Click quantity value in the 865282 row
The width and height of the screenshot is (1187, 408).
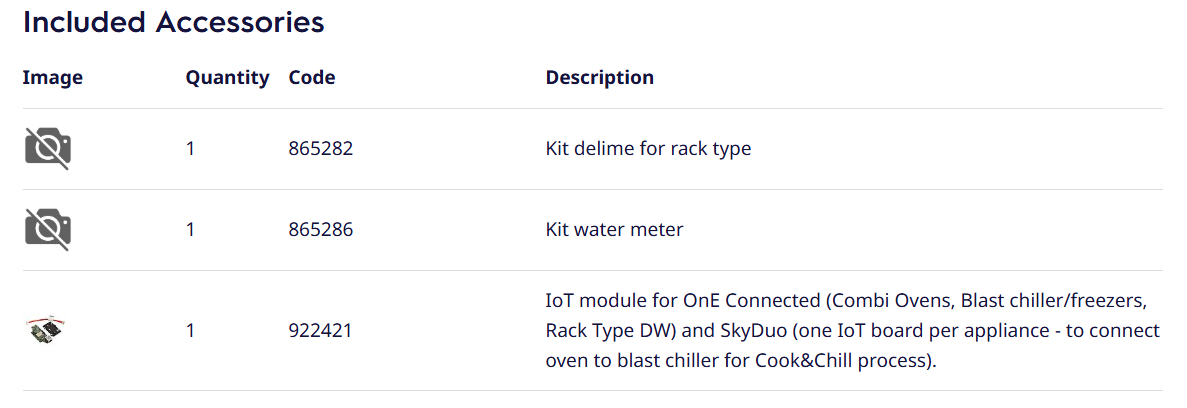click(190, 149)
